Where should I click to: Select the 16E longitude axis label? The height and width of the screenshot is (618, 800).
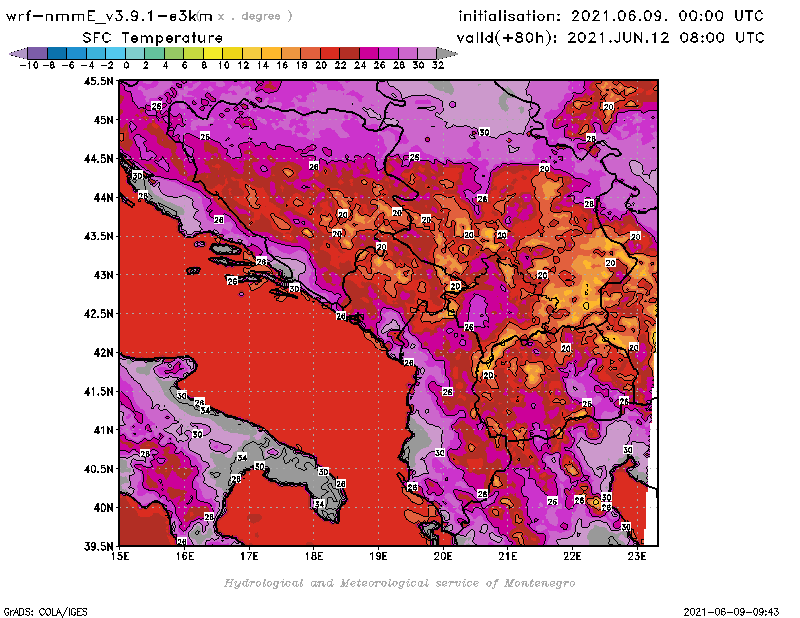pyautogui.click(x=185, y=556)
